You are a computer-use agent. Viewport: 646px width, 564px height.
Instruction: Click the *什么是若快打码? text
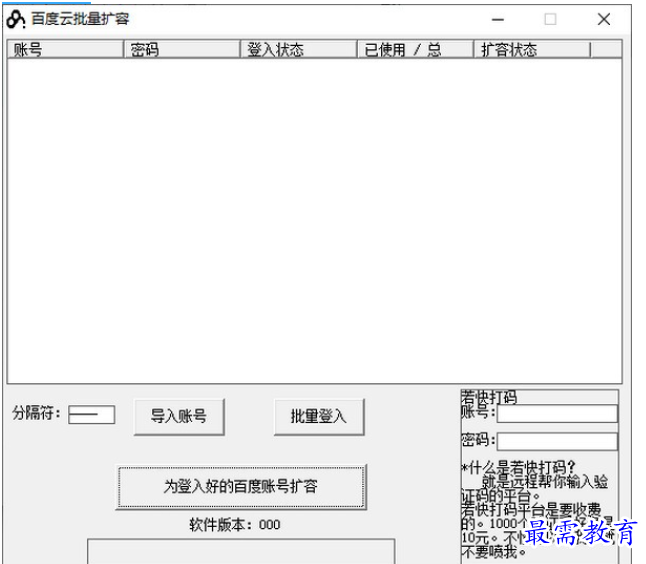(x=518, y=468)
